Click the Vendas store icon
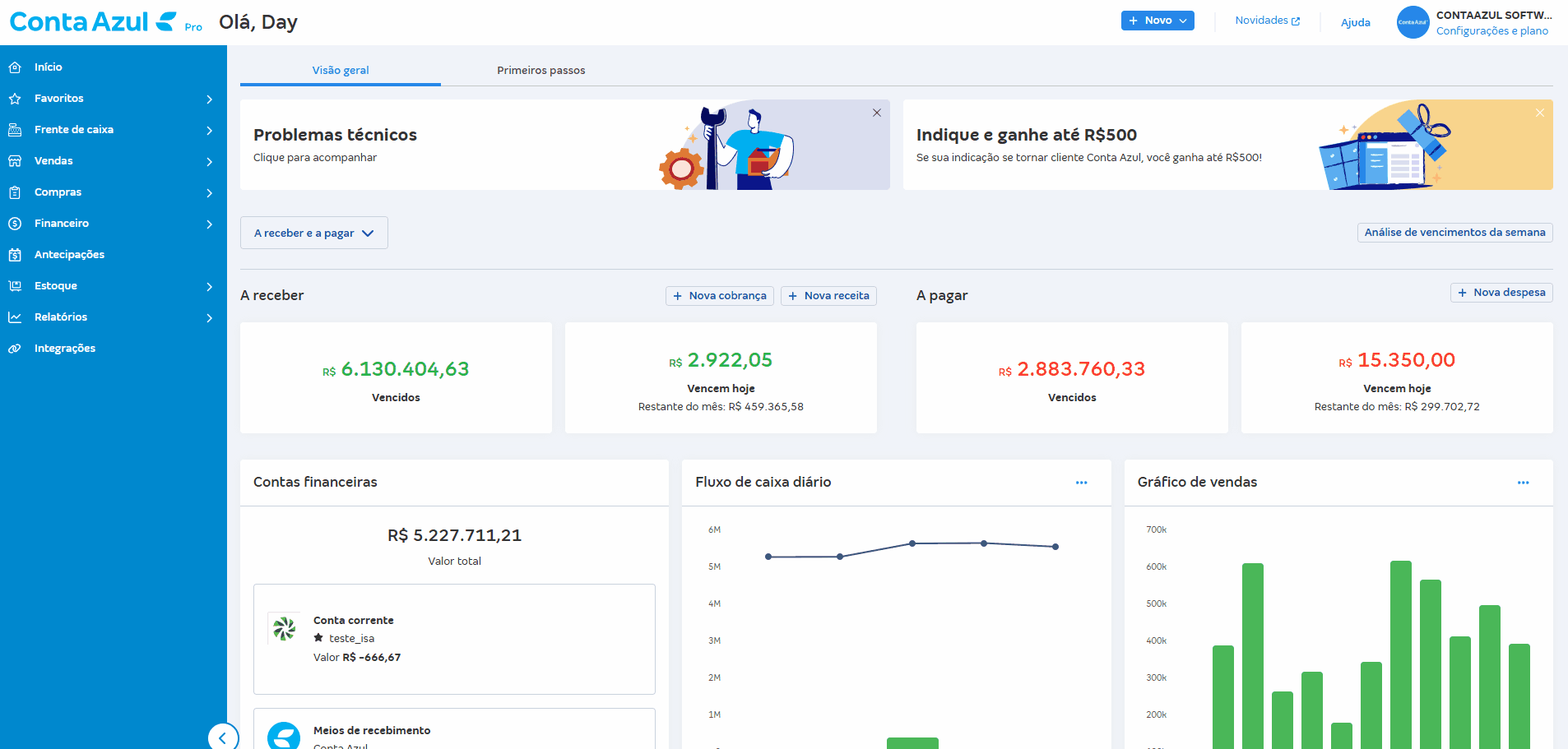 click(15, 161)
